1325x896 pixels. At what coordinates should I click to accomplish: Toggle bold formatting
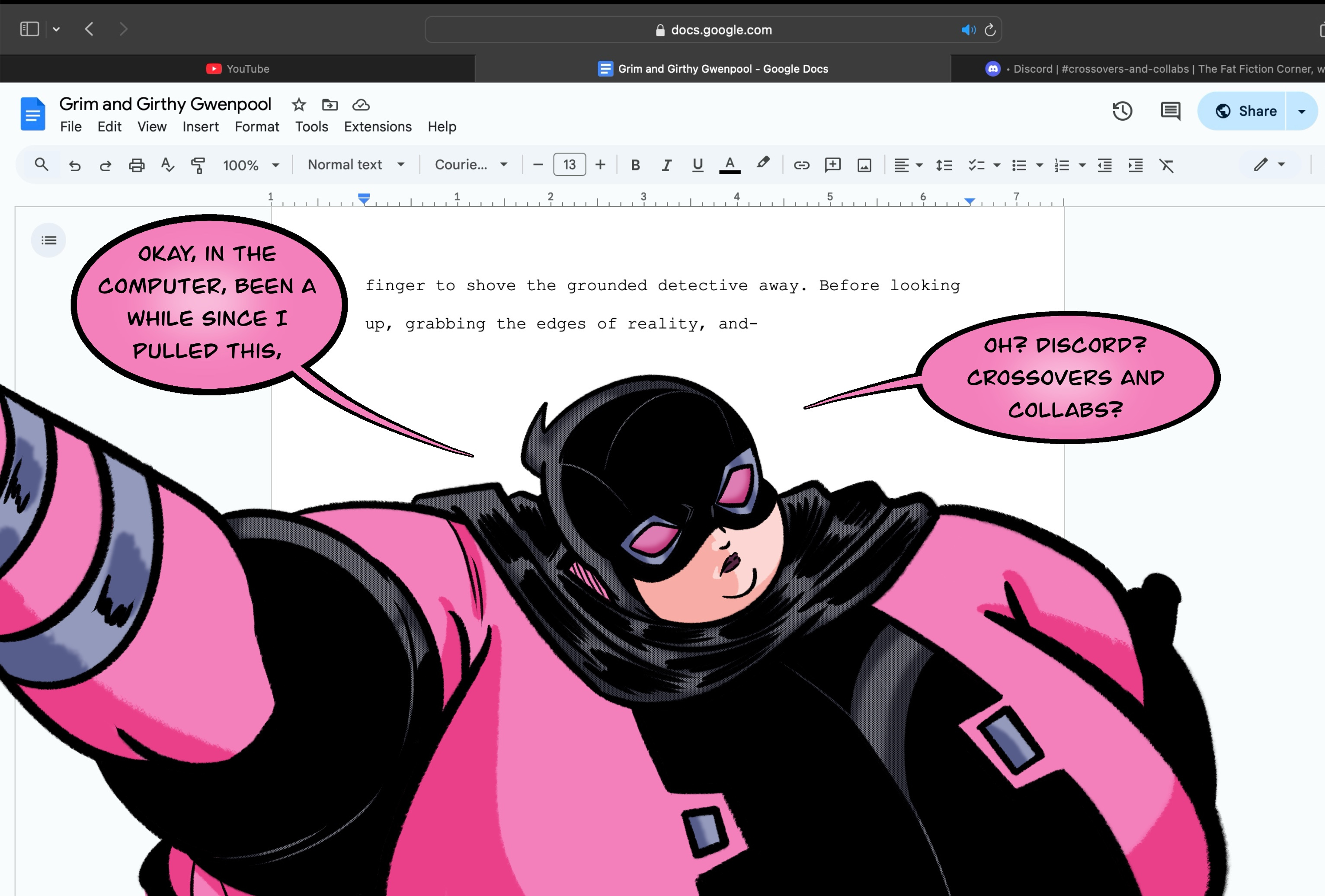635,165
